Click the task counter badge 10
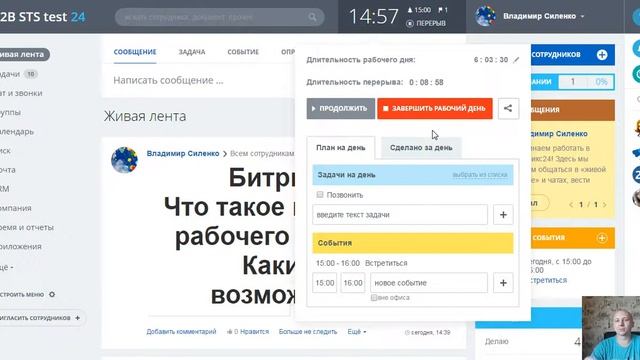Viewport: 640px width, 360px height. (31, 74)
